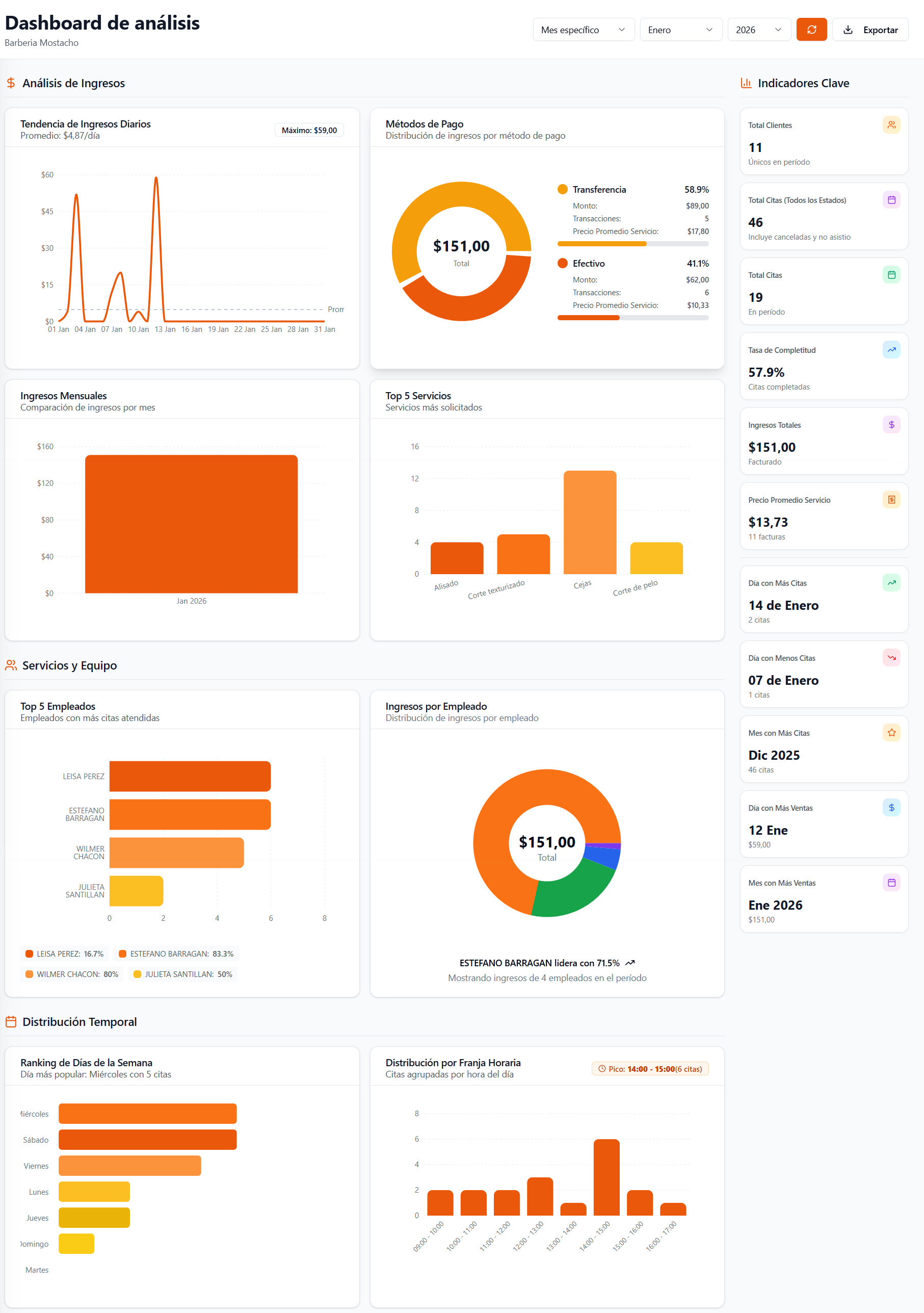The width and height of the screenshot is (924, 1313).
Task: Click the Exportar button
Action: pyautogui.click(x=870, y=29)
